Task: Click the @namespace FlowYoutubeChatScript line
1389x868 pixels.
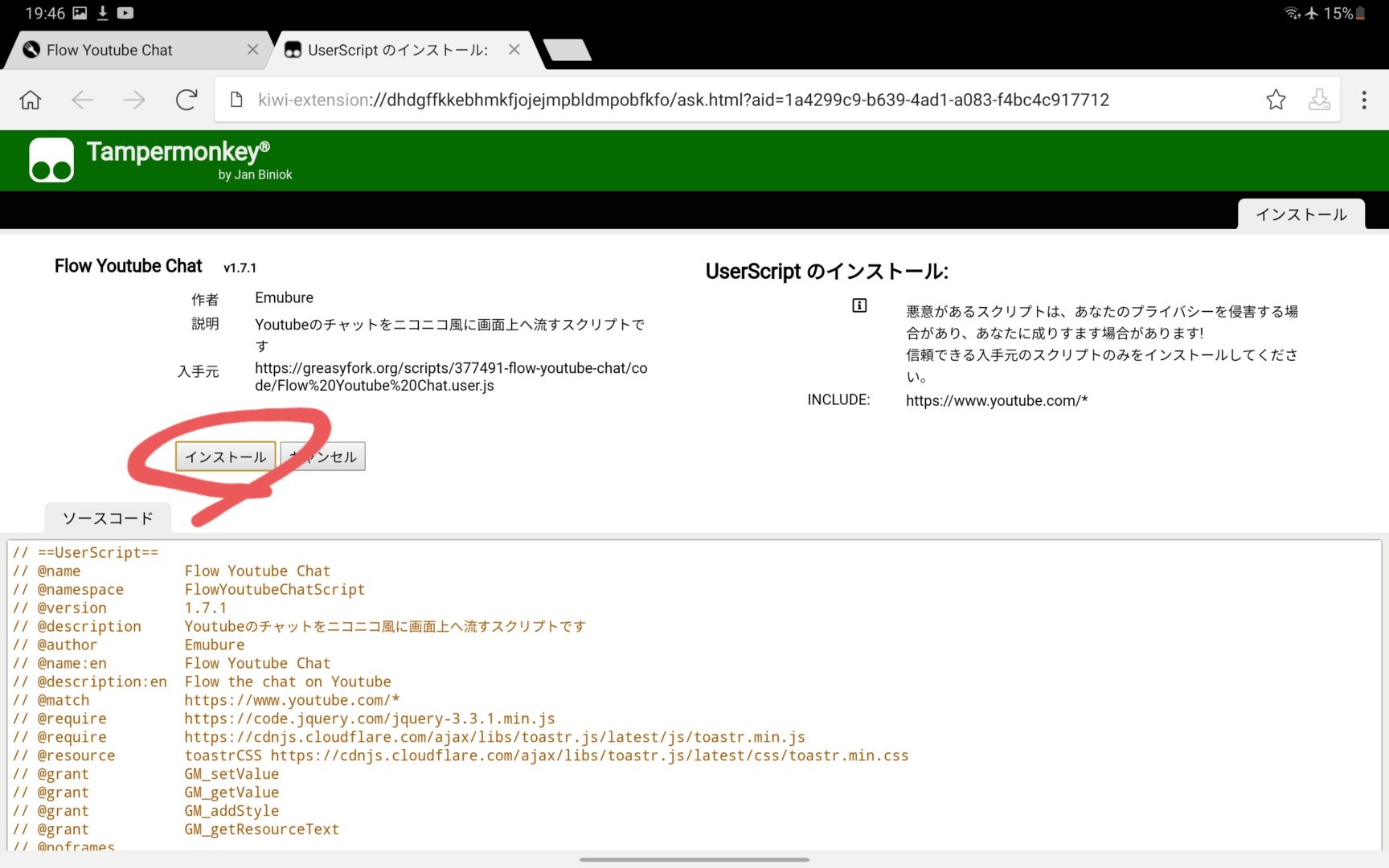Action: tap(189, 589)
